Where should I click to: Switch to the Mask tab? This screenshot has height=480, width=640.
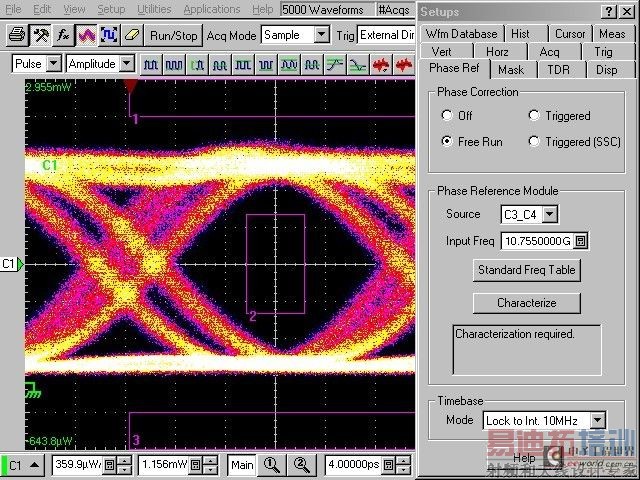coord(511,70)
